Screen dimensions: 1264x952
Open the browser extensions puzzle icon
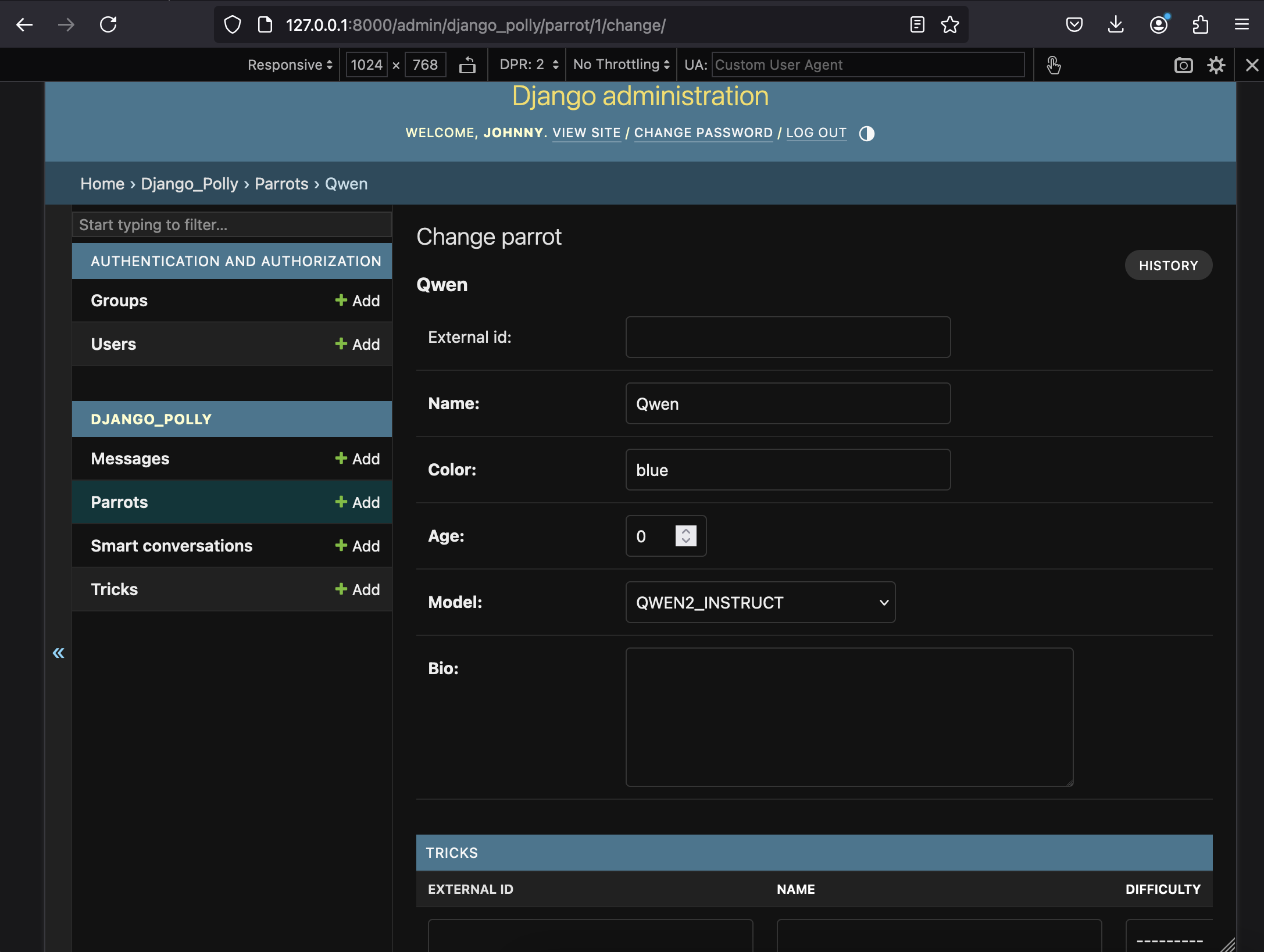click(x=1200, y=25)
